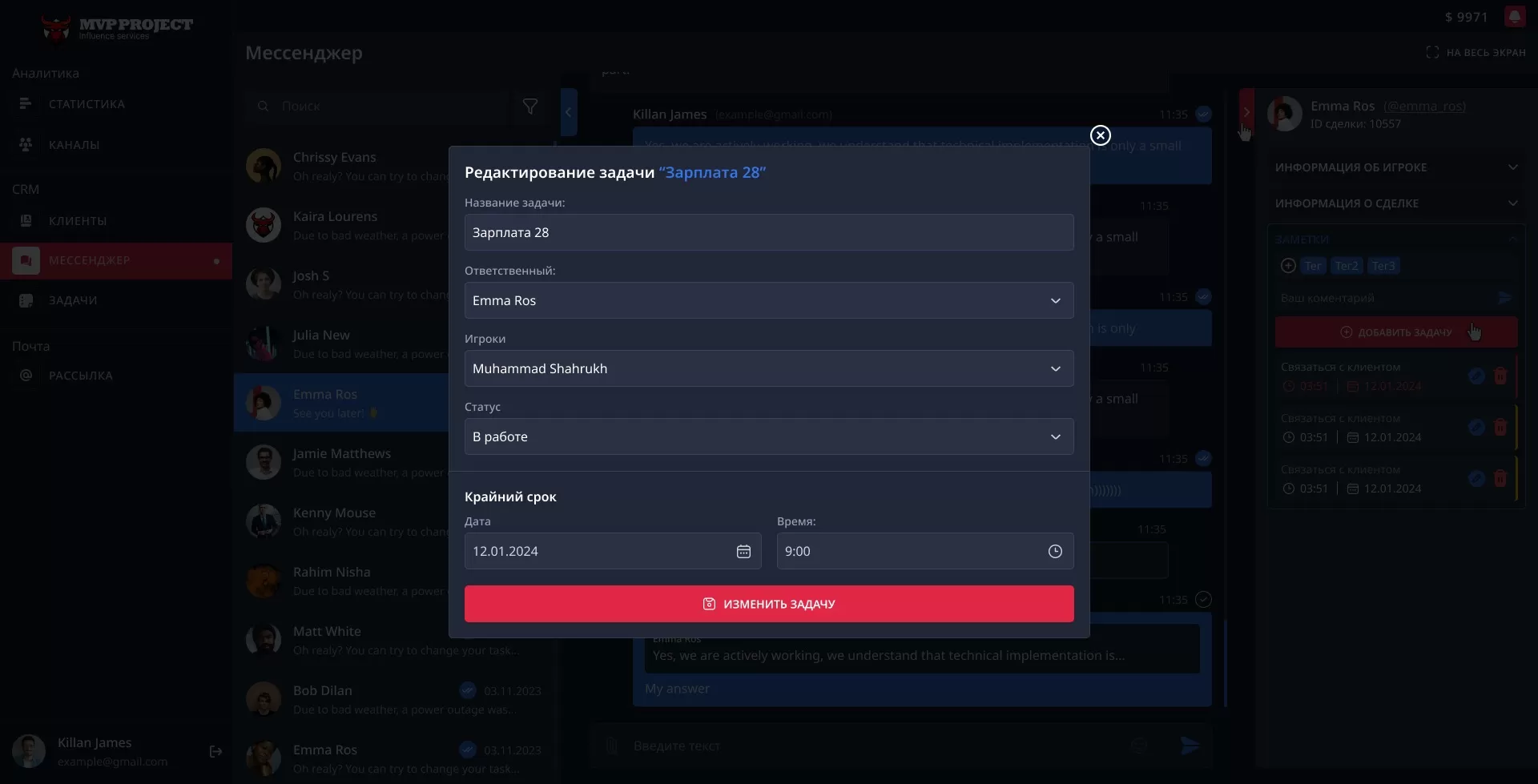
Task: Click the ИЗМЕНИТЬ ЗАДАЧУ button
Action: tap(768, 604)
